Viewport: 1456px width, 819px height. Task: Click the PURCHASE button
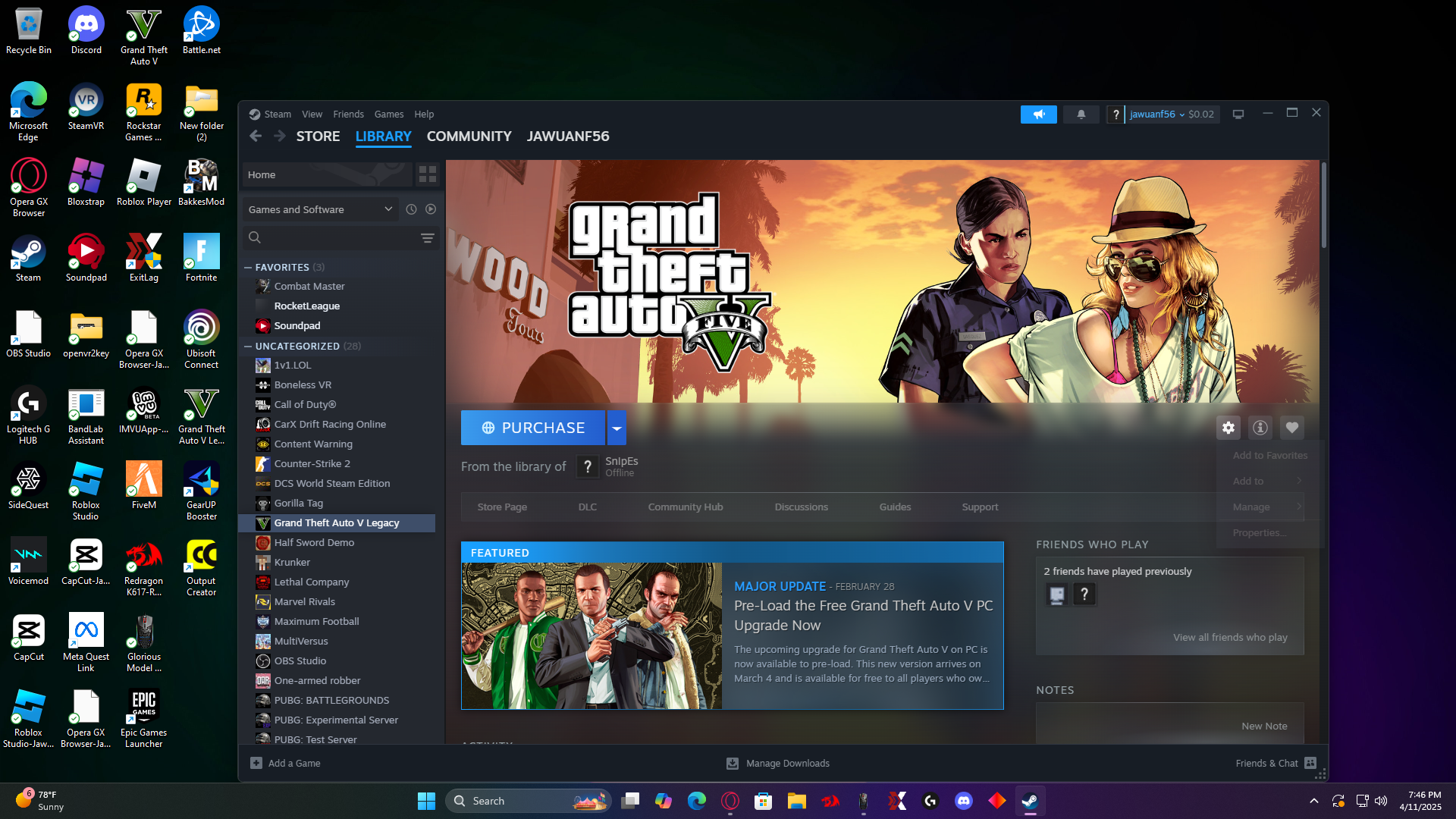[x=533, y=428]
